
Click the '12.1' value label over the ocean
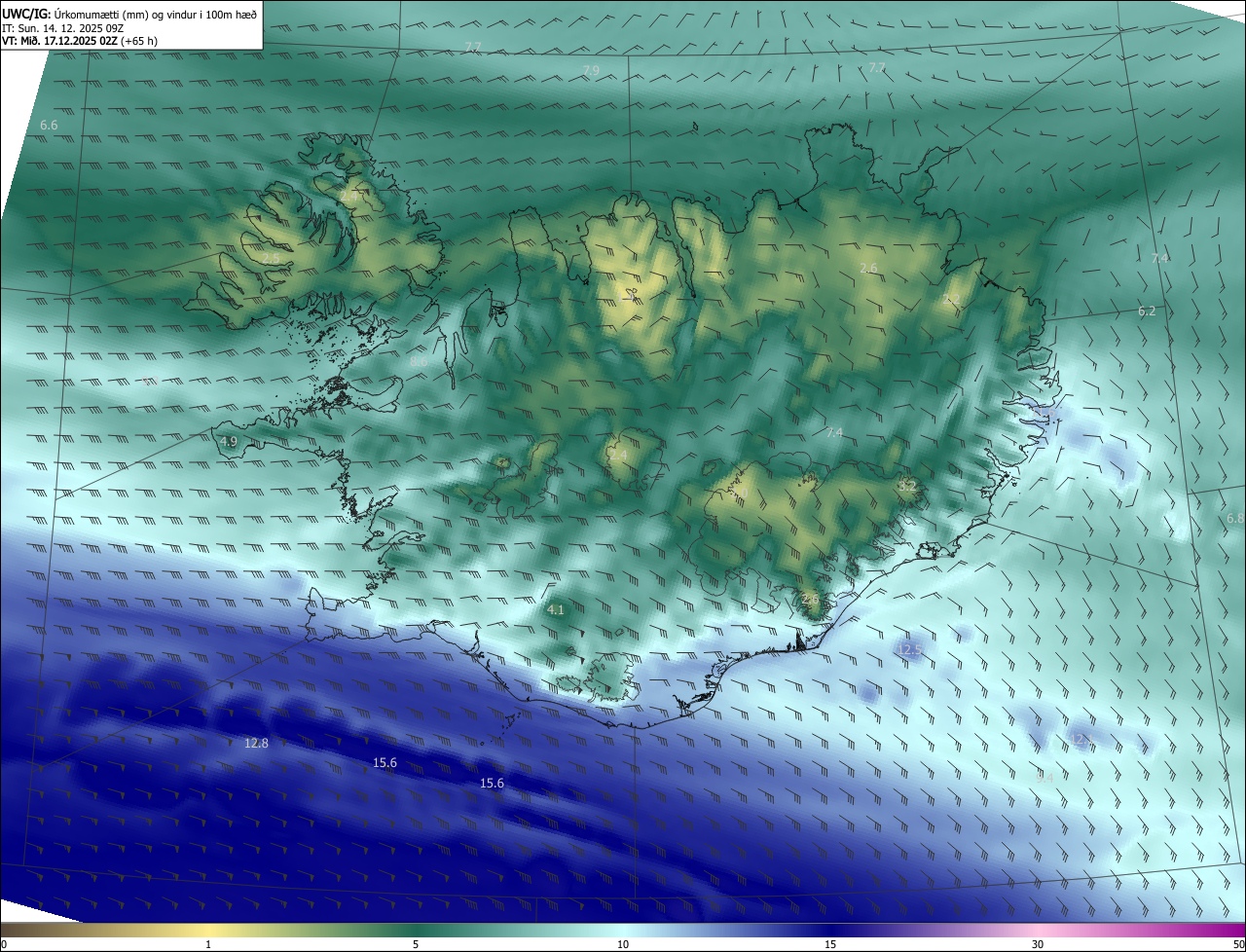pos(1081,741)
